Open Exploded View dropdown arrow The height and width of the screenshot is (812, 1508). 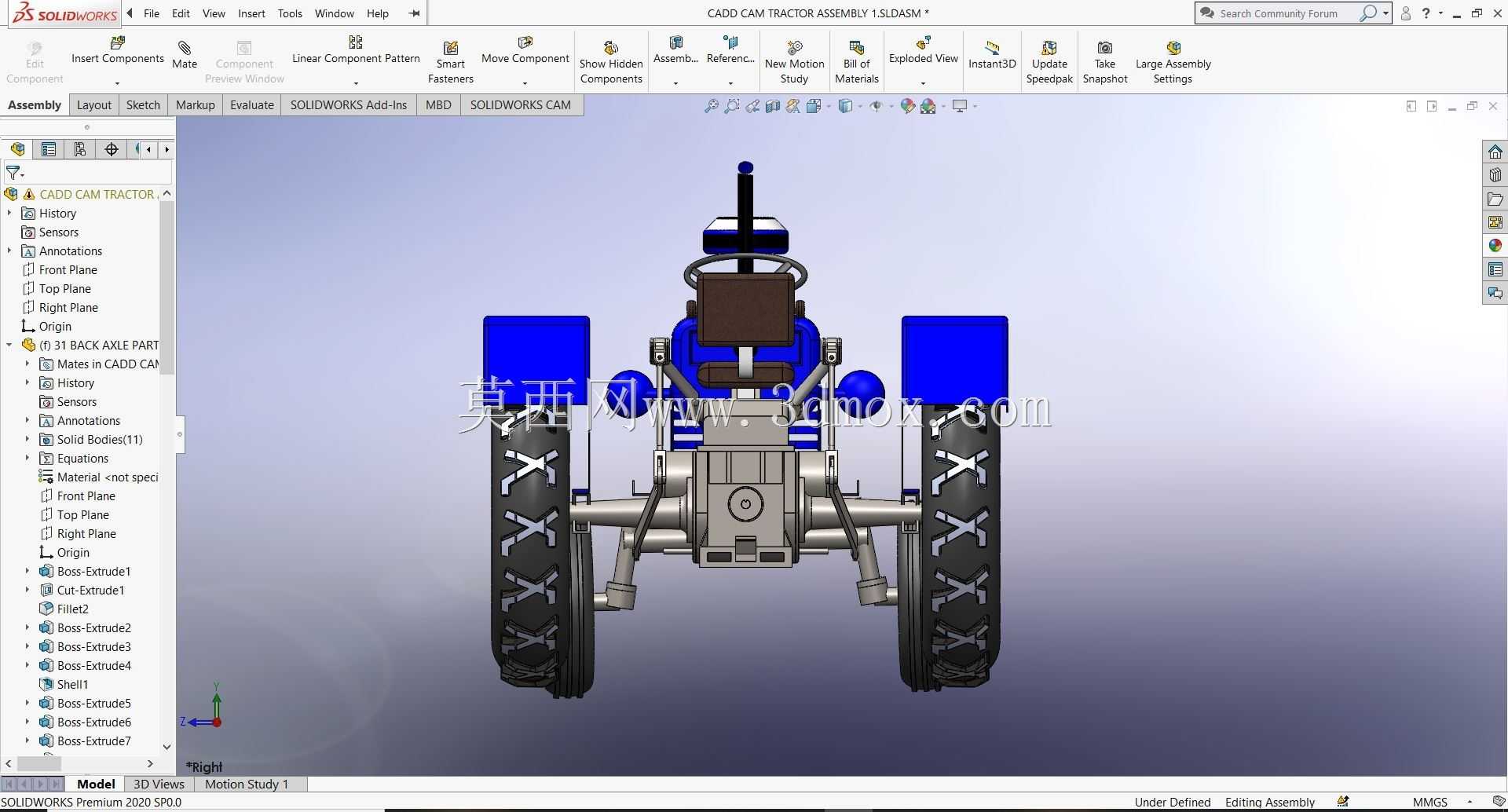[923, 82]
